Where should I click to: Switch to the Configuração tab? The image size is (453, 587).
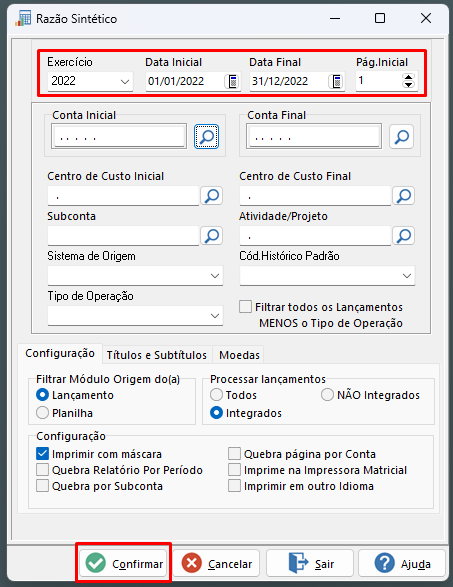click(60, 354)
